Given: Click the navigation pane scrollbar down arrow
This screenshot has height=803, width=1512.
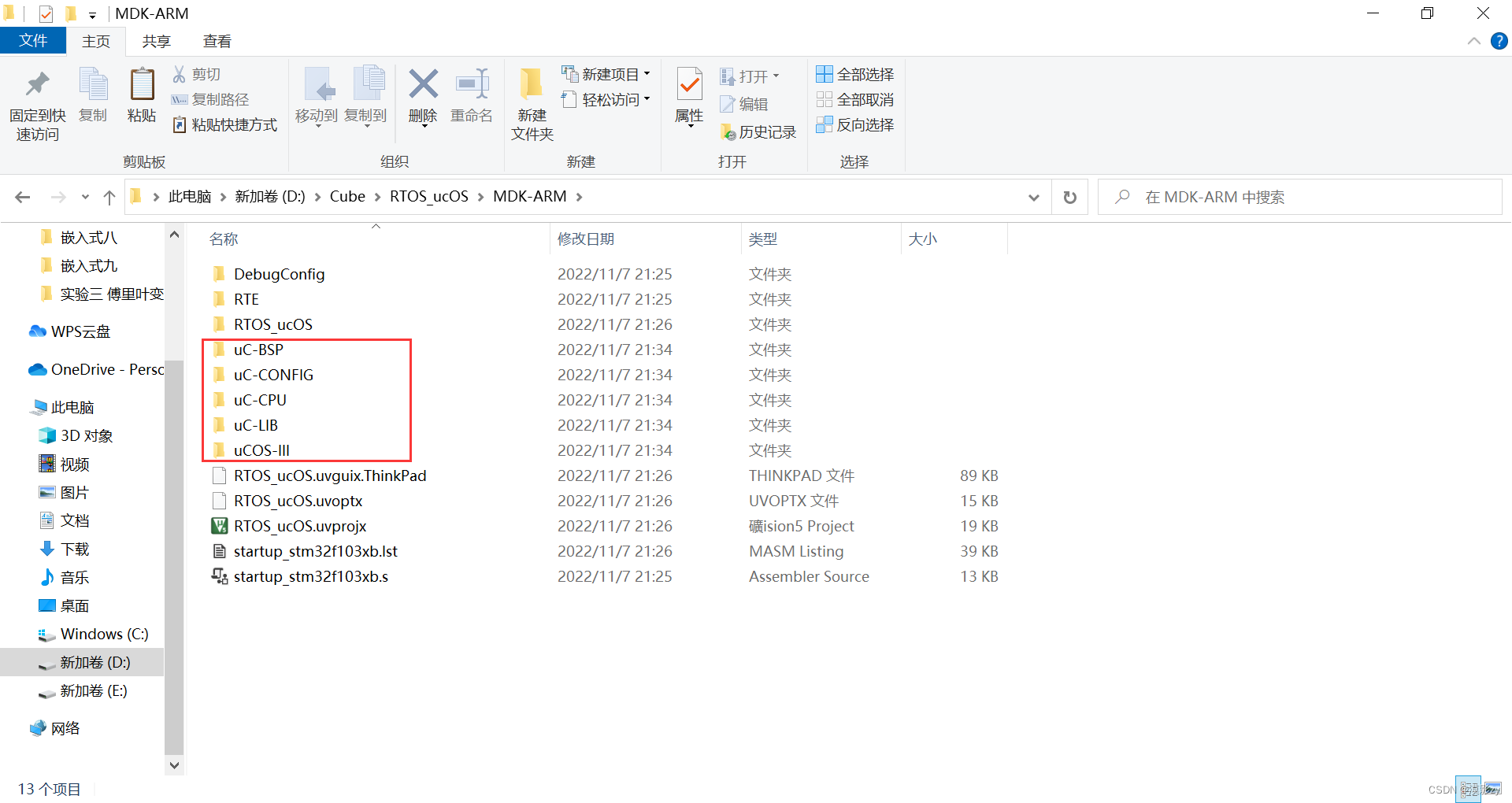Looking at the screenshot, I should 174,764.
